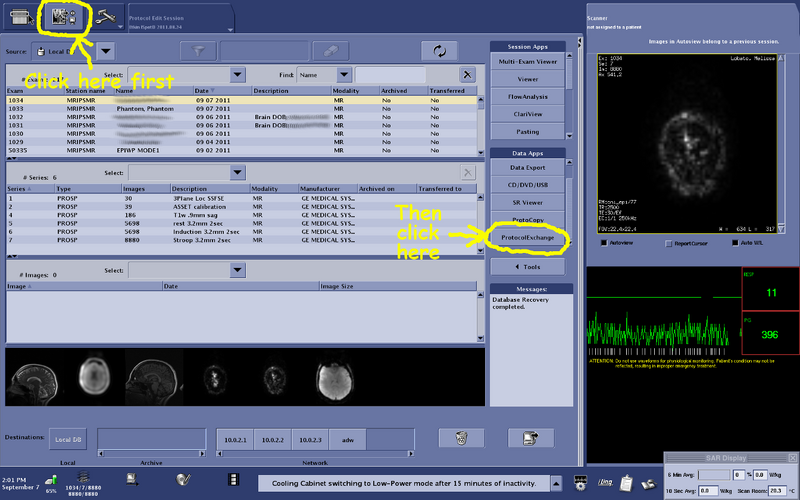Image resolution: width=800 pixels, height=500 pixels.
Task: Select network destination 10.0.2.2
Action: coord(272,440)
